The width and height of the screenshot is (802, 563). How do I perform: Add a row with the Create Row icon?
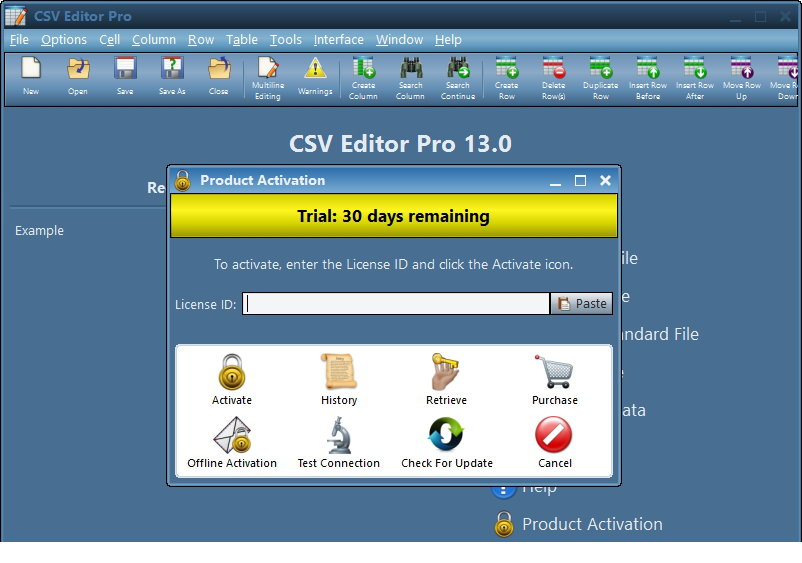506,78
